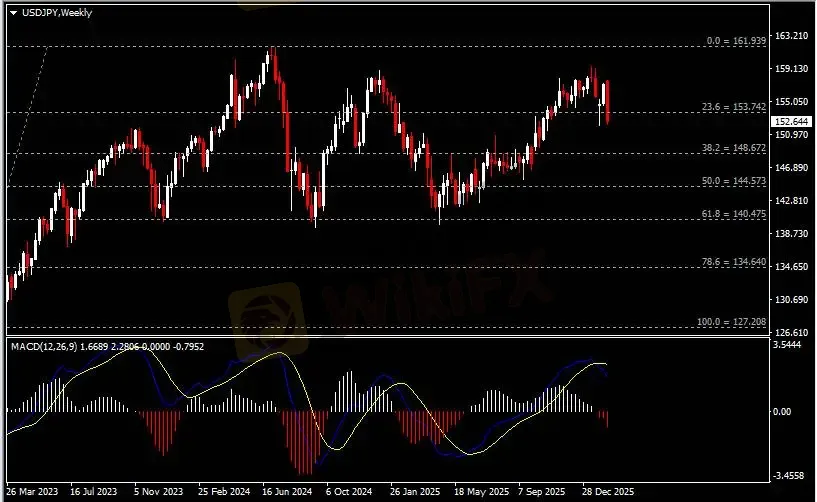
Task: Click the MACD(12,26,9) indicator label
Action: click(44, 345)
